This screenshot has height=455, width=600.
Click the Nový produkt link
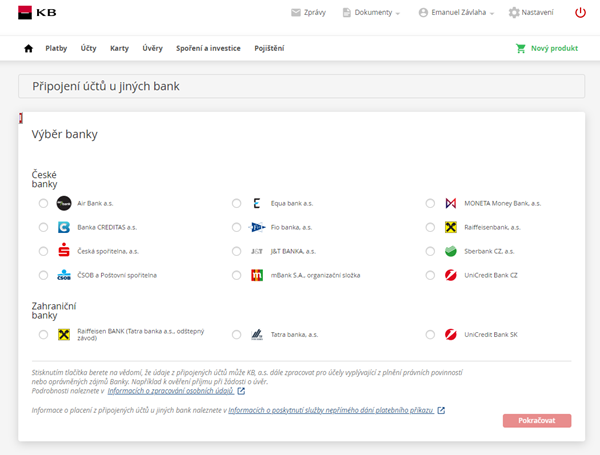(554, 48)
